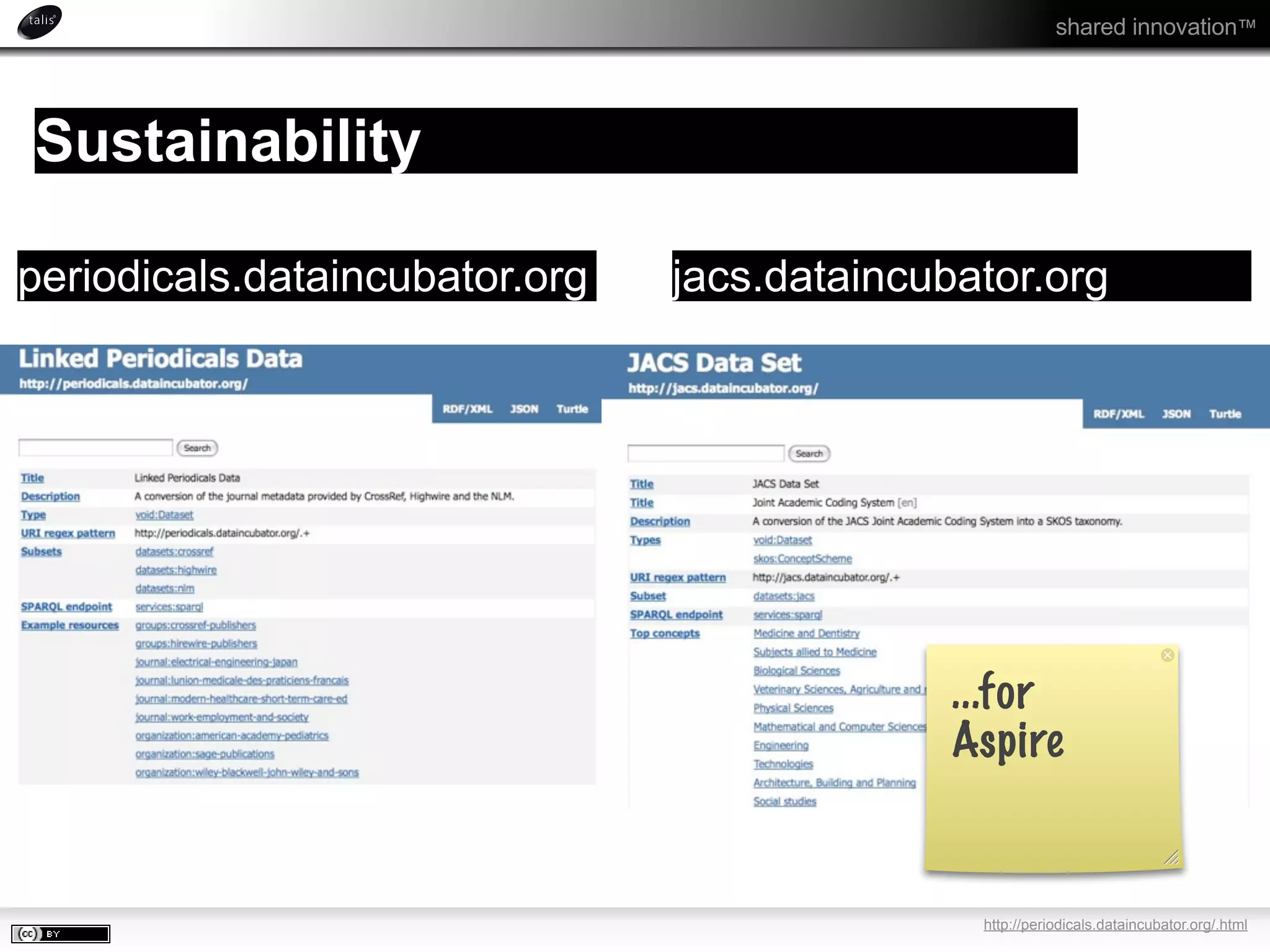
Task: Open http://periodicals.dataincubator.org/ header link
Action: coord(133,384)
